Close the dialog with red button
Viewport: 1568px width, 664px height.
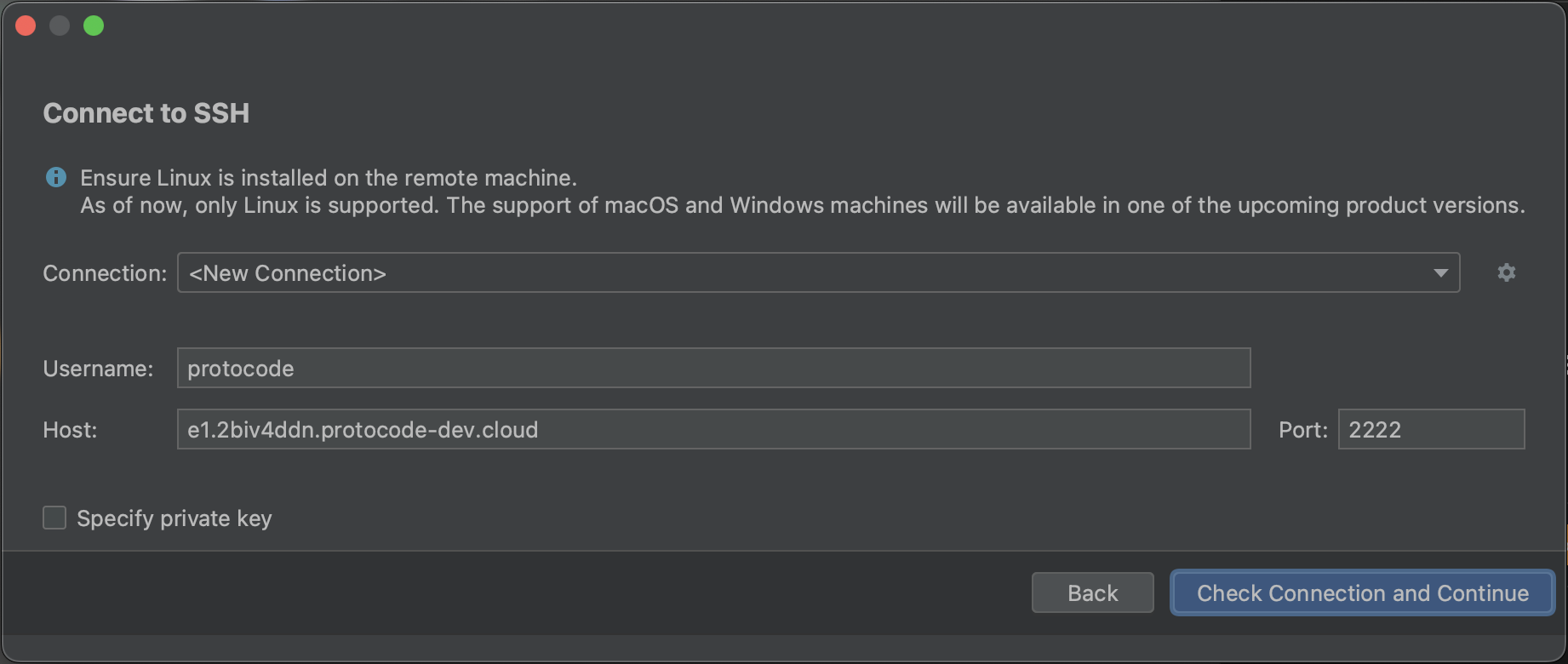tap(26, 26)
